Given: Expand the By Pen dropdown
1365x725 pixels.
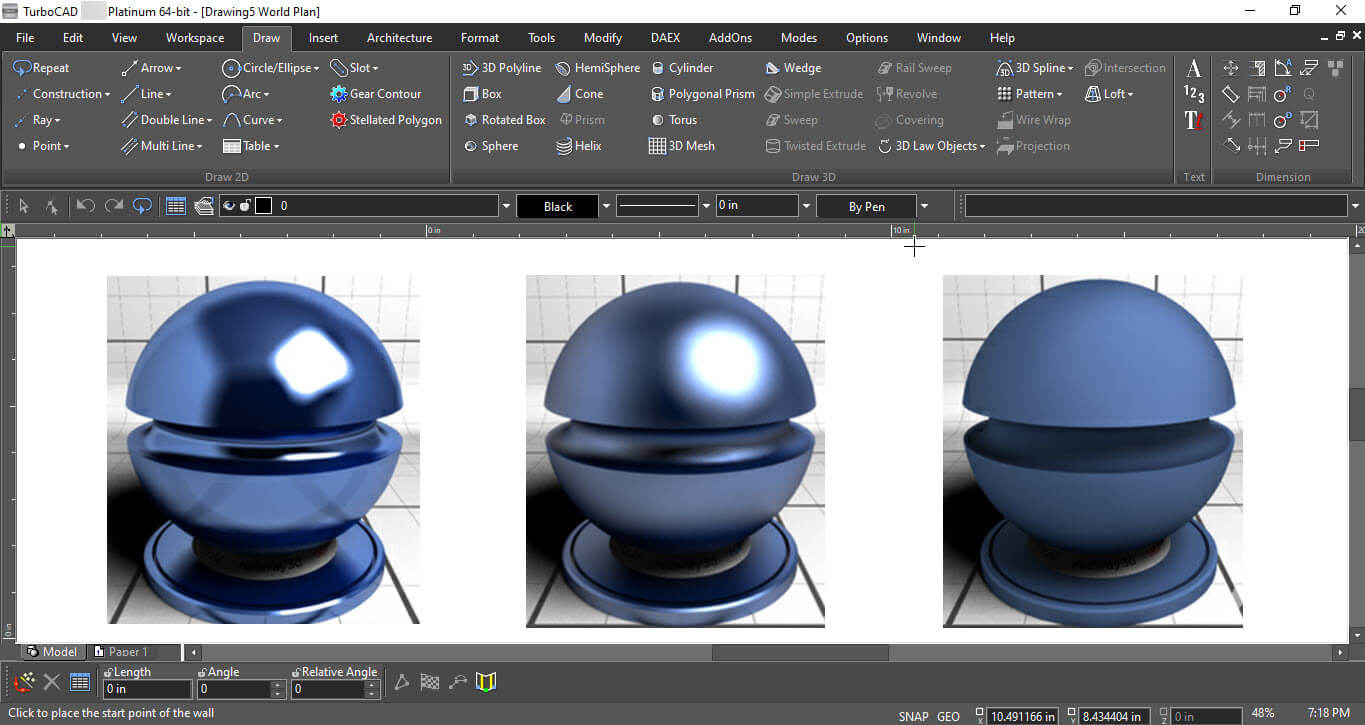Looking at the screenshot, I should coord(924,206).
